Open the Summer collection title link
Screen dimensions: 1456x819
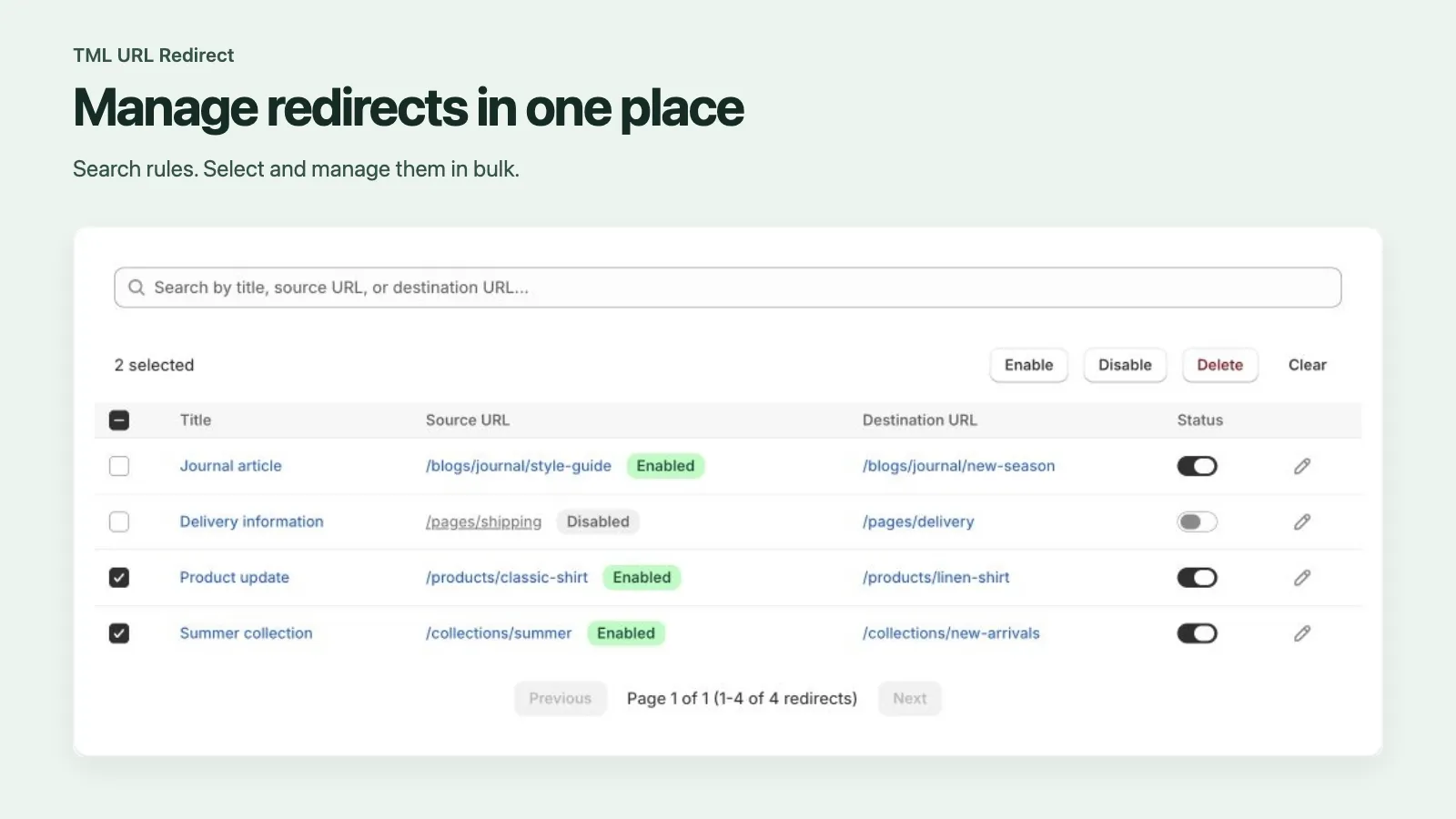click(246, 633)
